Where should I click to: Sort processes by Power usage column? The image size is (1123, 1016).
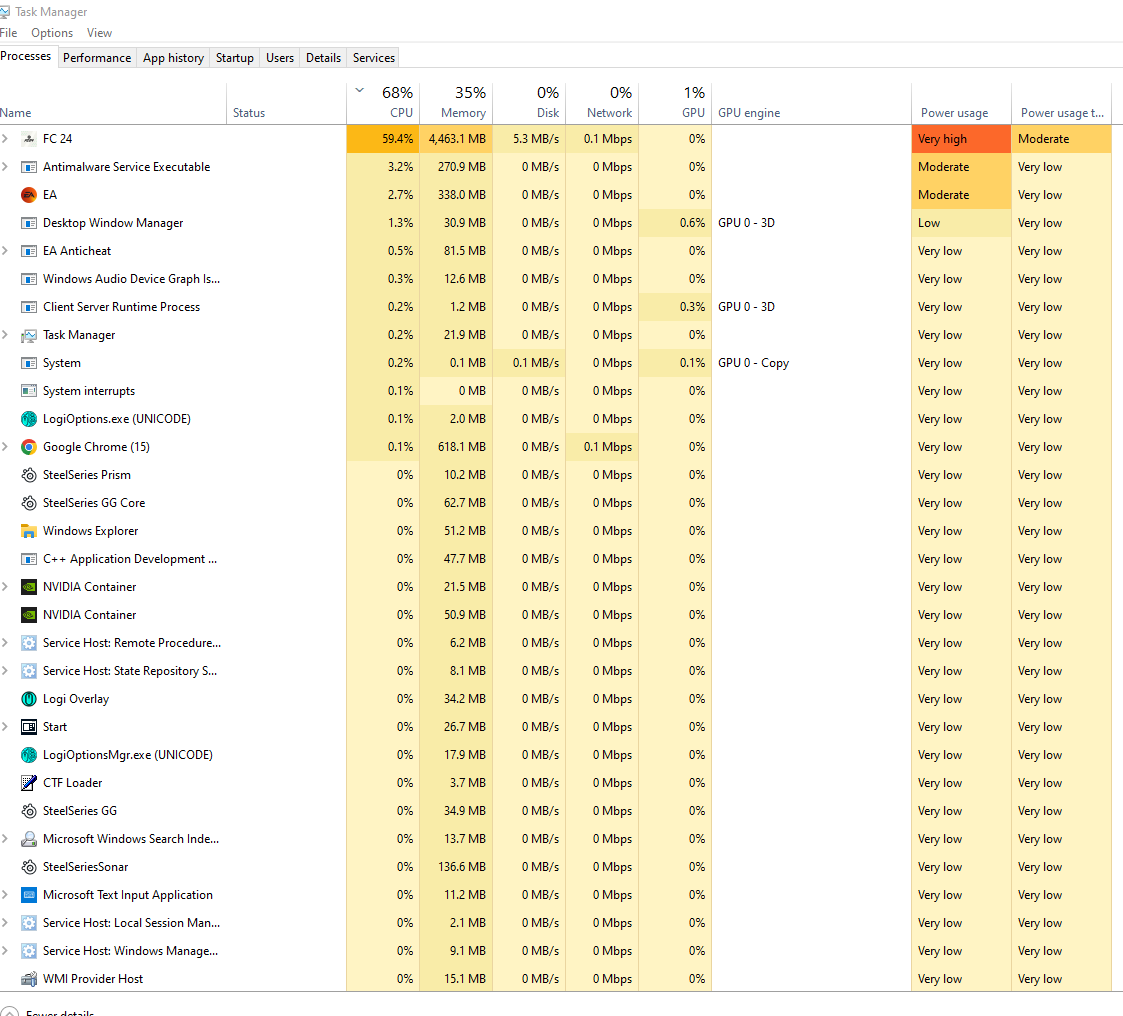click(961, 103)
